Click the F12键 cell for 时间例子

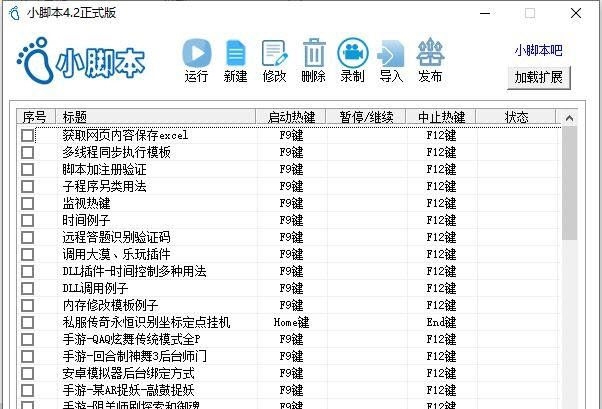coord(441,220)
